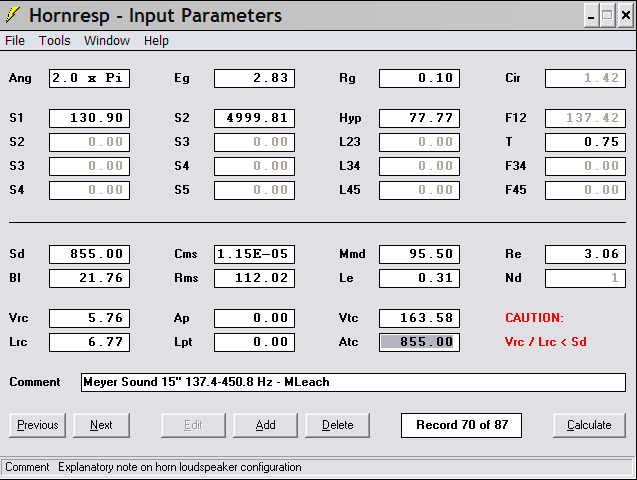Click the Ang field showing 2.0 x Pi
637x480 pixels.
click(89, 78)
